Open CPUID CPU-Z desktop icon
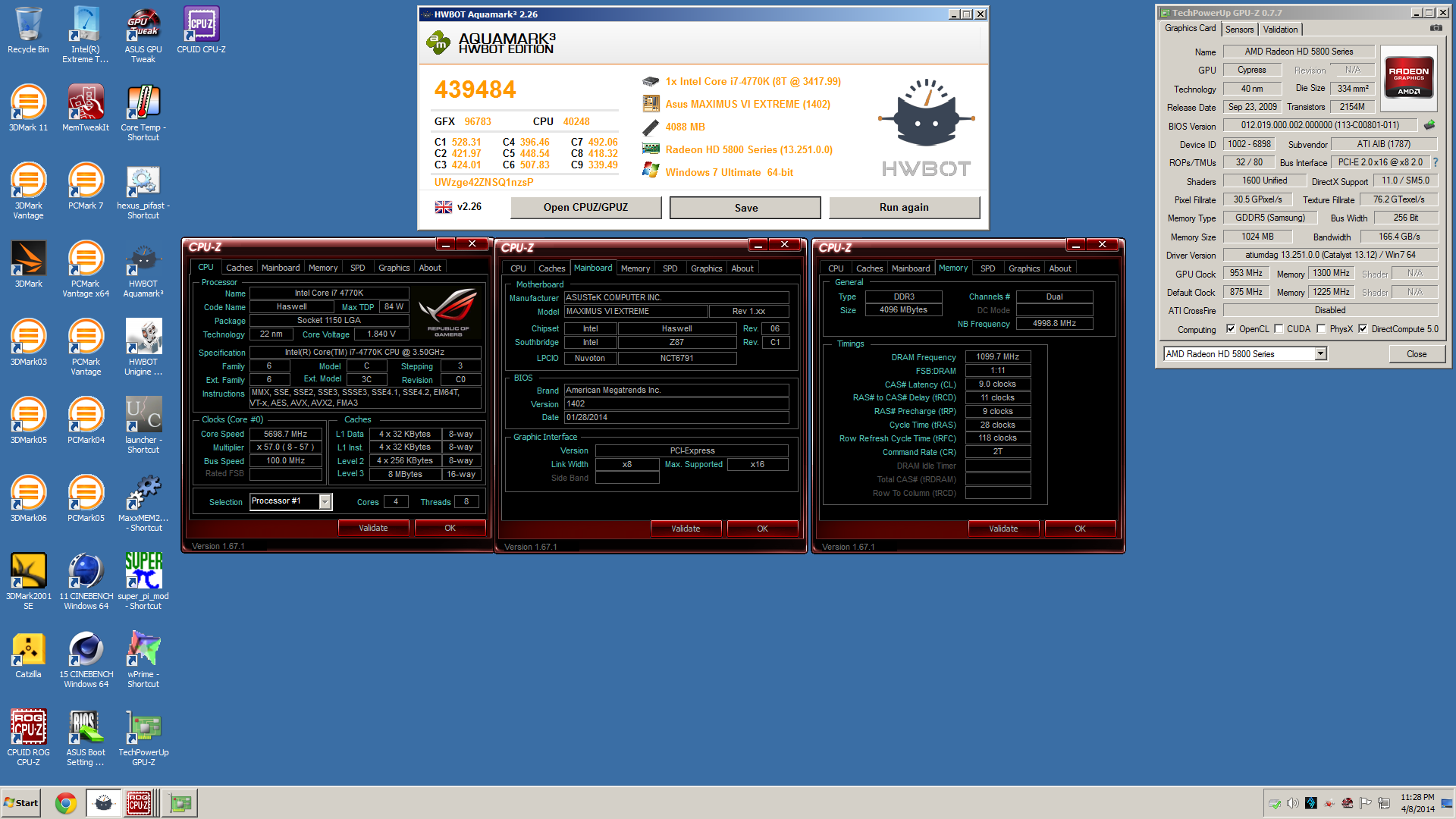The image size is (1456, 819). tap(201, 31)
